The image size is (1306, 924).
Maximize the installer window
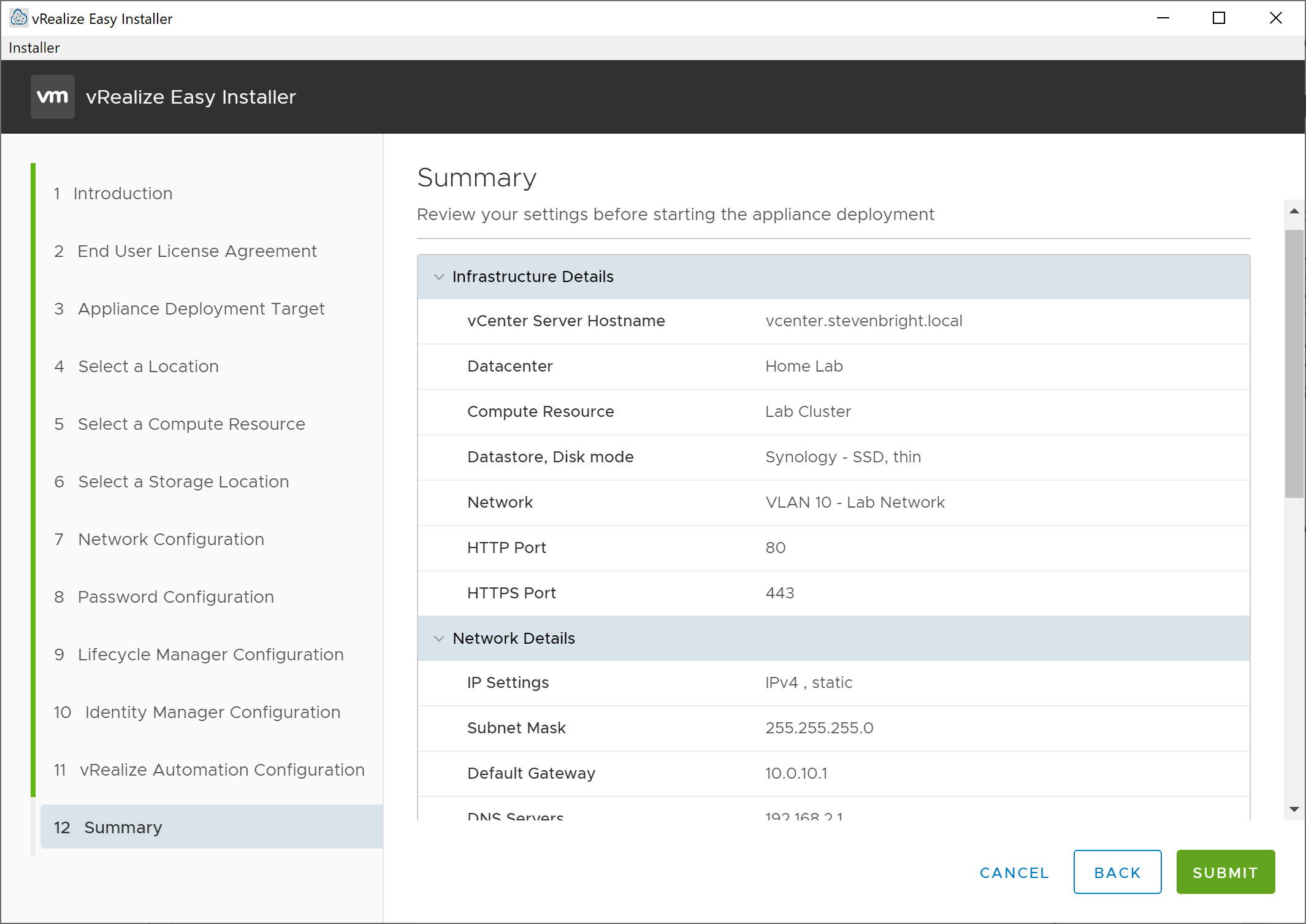pyautogui.click(x=1219, y=18)
